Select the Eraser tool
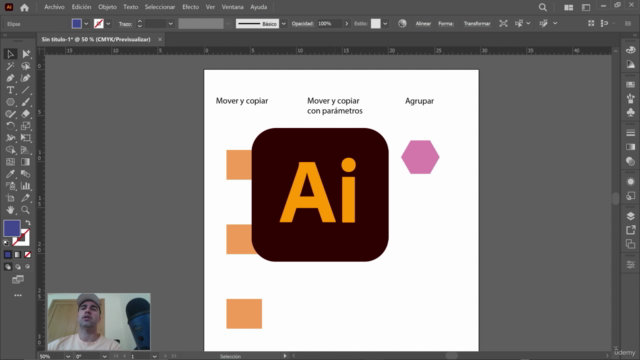The image size is (640, 360). coord(26,114)
